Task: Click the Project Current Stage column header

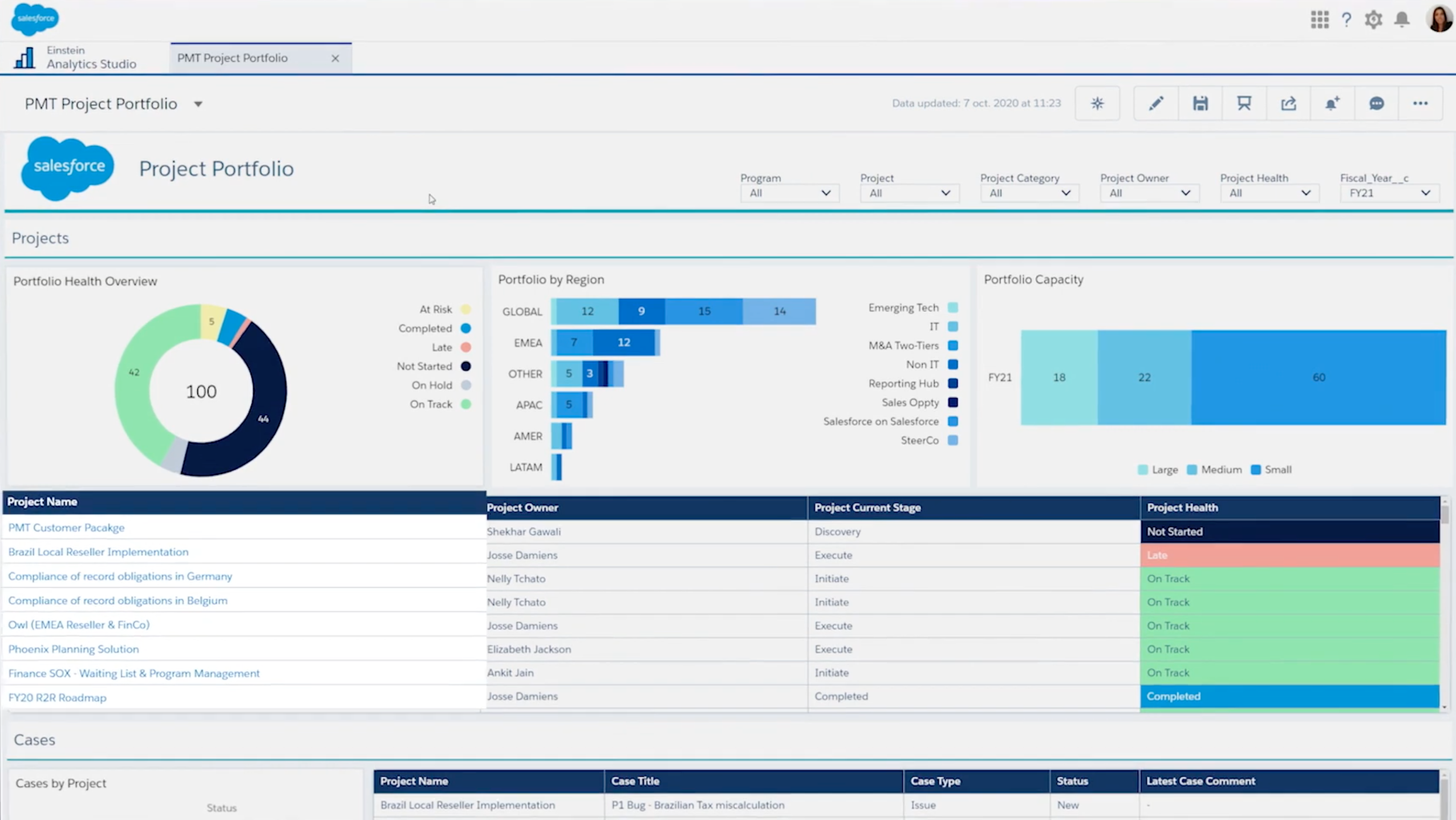Action: point(974,508)
